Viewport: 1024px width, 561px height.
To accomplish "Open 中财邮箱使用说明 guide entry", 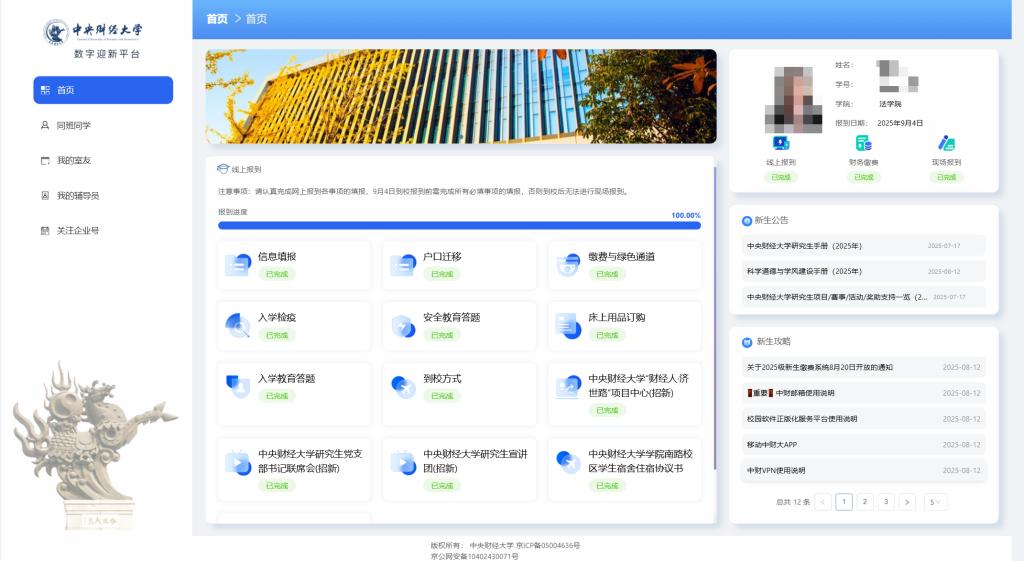I will coord(863,393).
